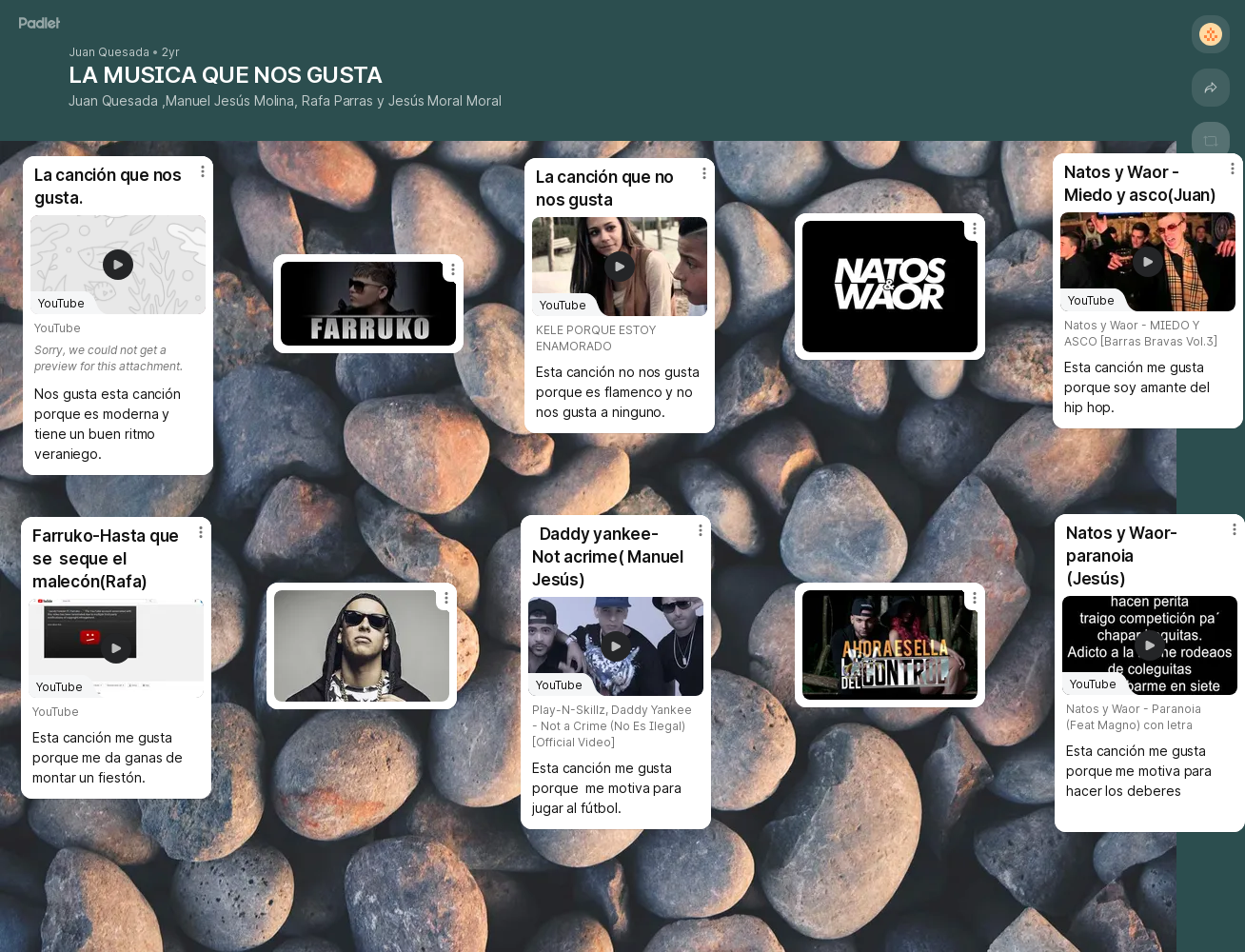Open options menu on Farruko image post
This screenshot has width=1245, height=952.
[453, 269]
